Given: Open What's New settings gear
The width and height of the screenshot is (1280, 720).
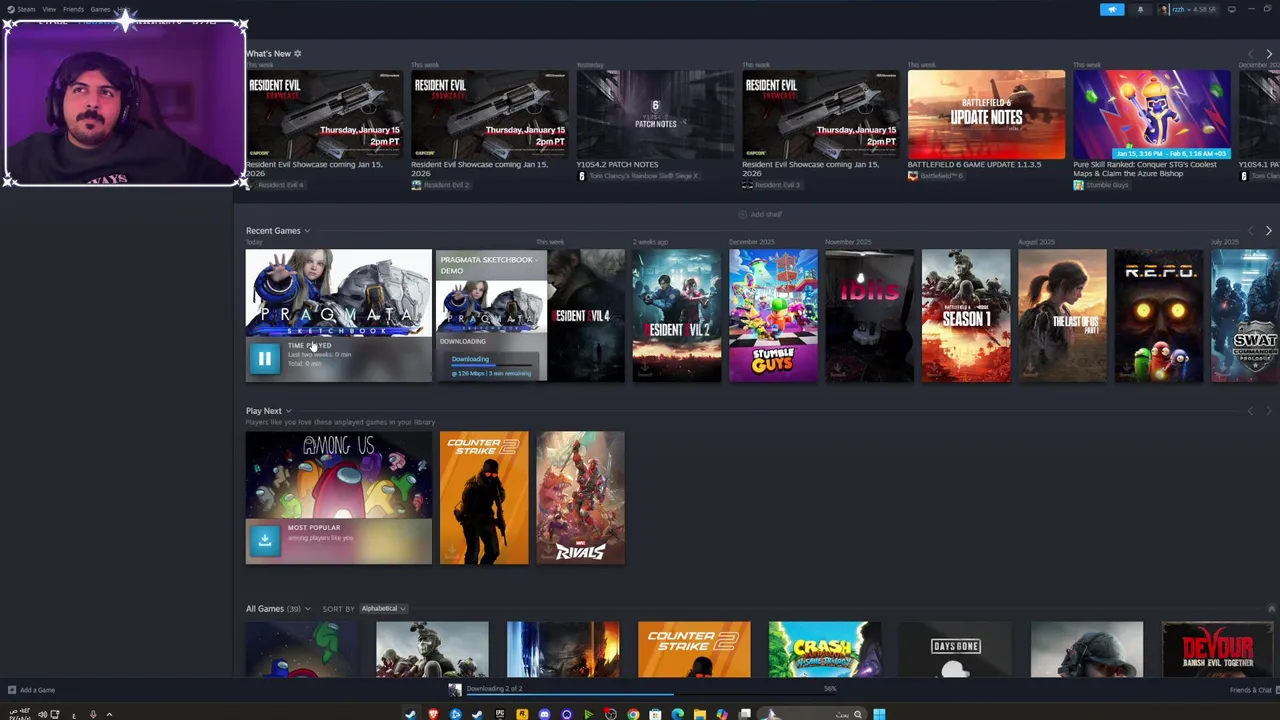Looking at the screenshot, I should point(297,54).
